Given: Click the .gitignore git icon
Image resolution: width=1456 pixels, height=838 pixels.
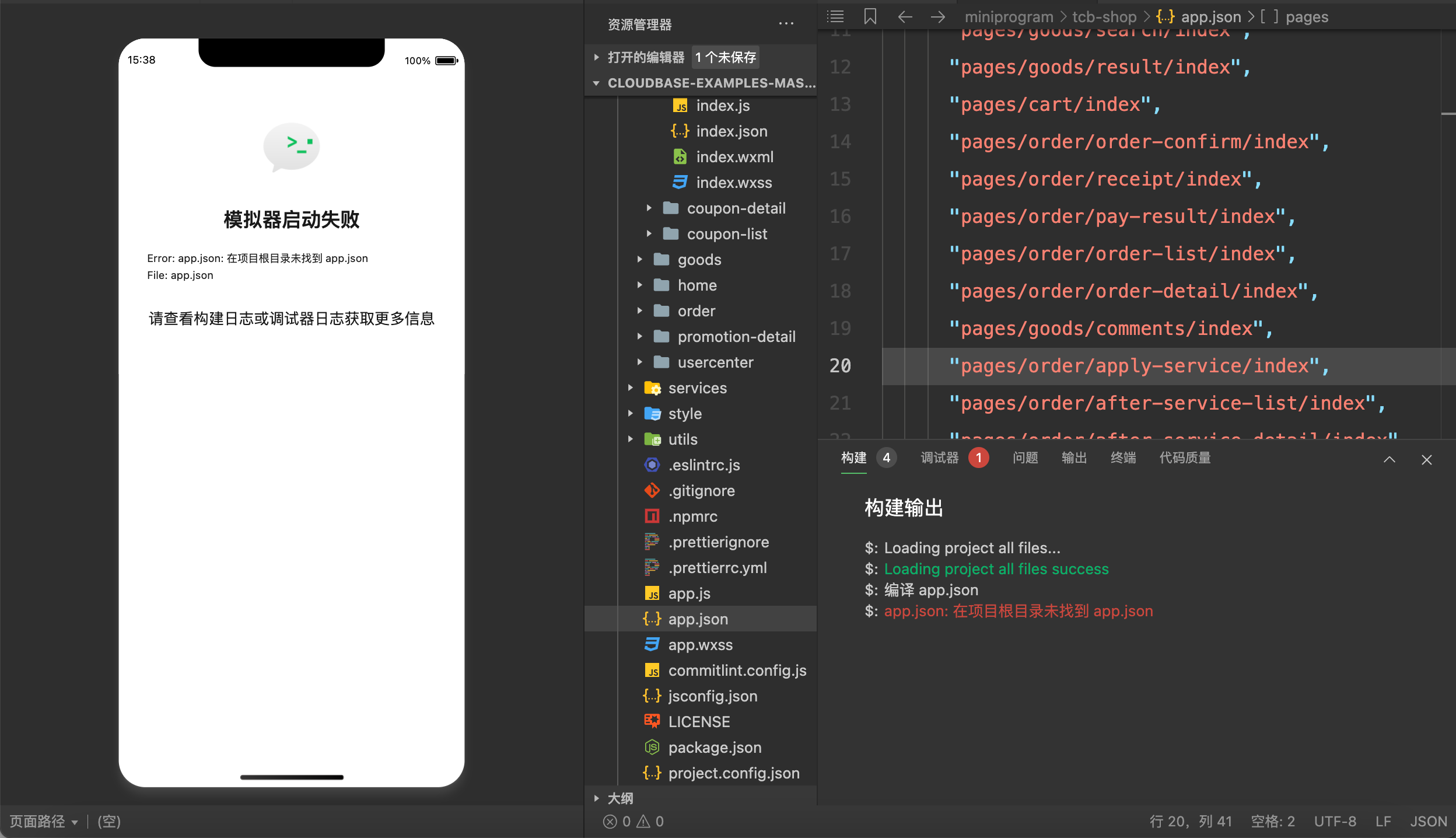Looking at the screenshot, I should point(652,491).
